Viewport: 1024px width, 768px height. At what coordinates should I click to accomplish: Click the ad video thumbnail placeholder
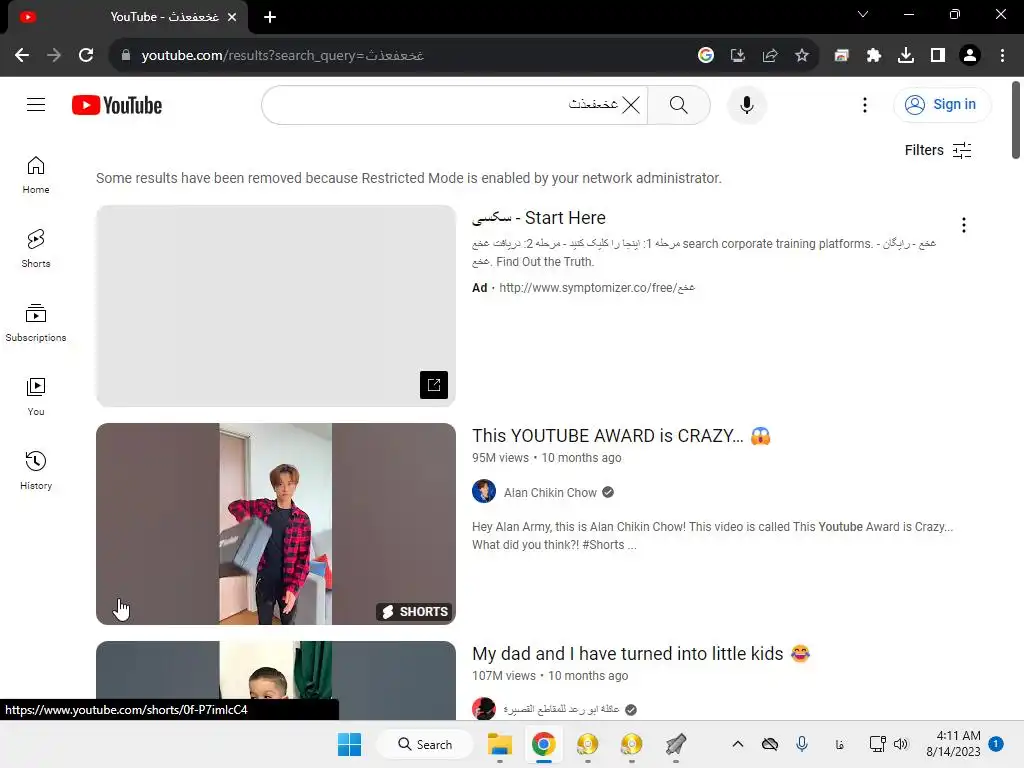pos(276,306)
